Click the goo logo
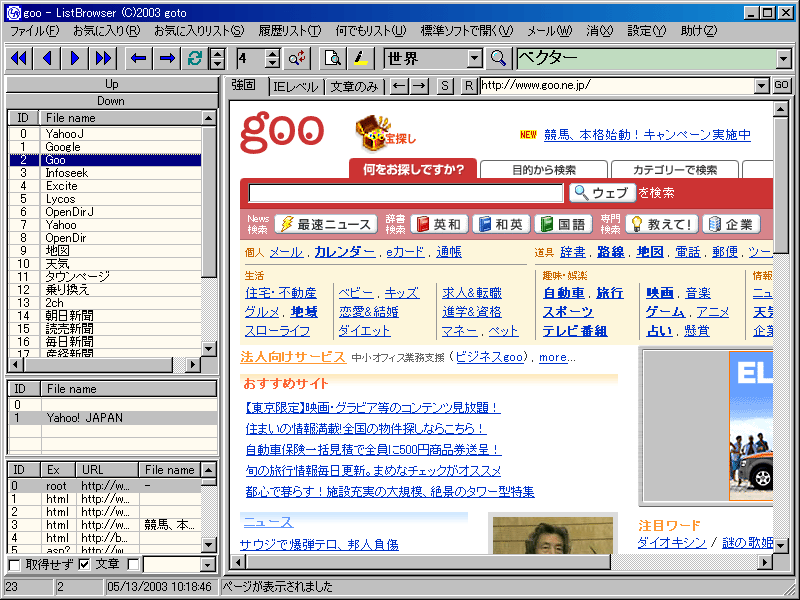 pyautogui.click(x=282, y=132)
